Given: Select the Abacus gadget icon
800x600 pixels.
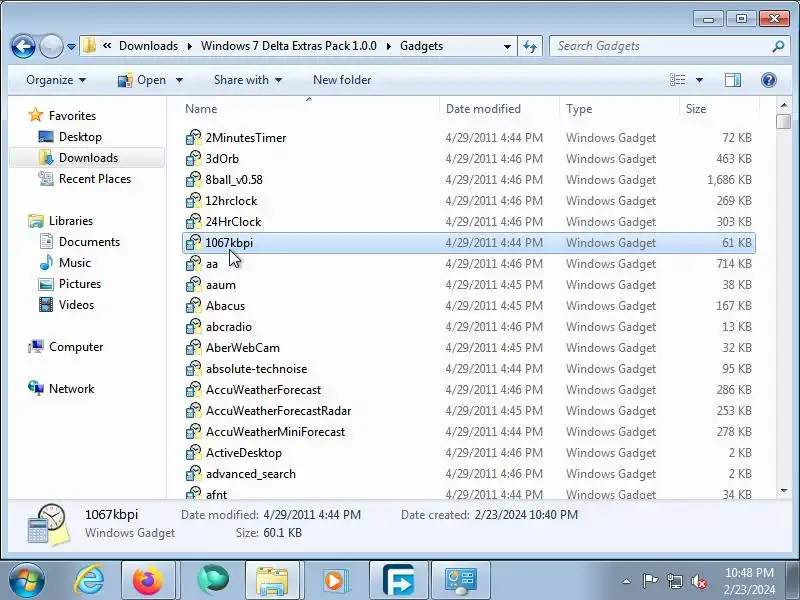Looking at the screenshot, I should click(193, 306).
